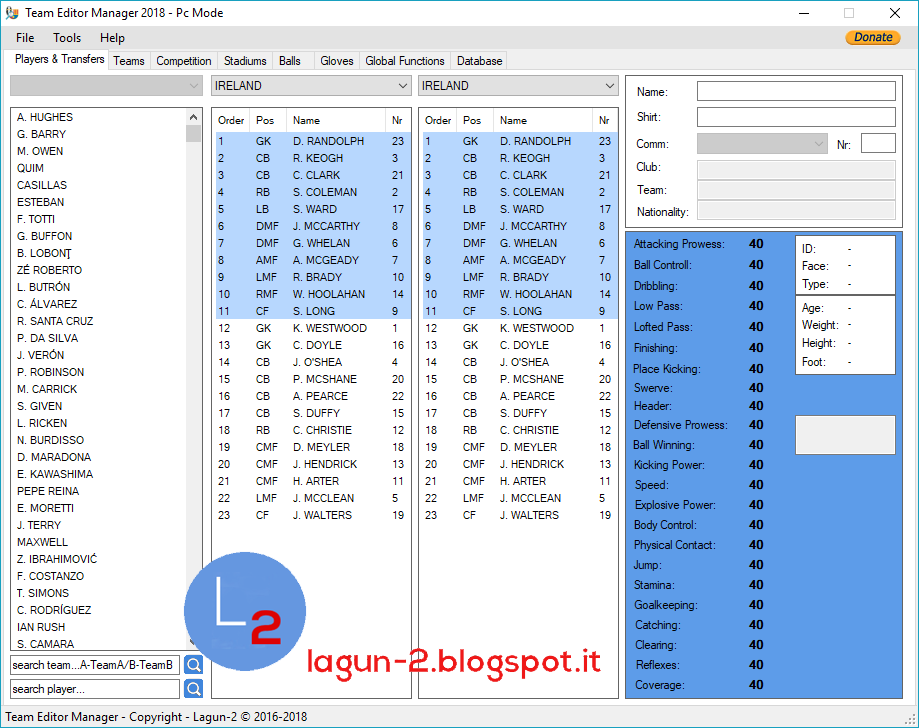Click the Nr column header in right table
919x728 pixels.
click(604, 120)
